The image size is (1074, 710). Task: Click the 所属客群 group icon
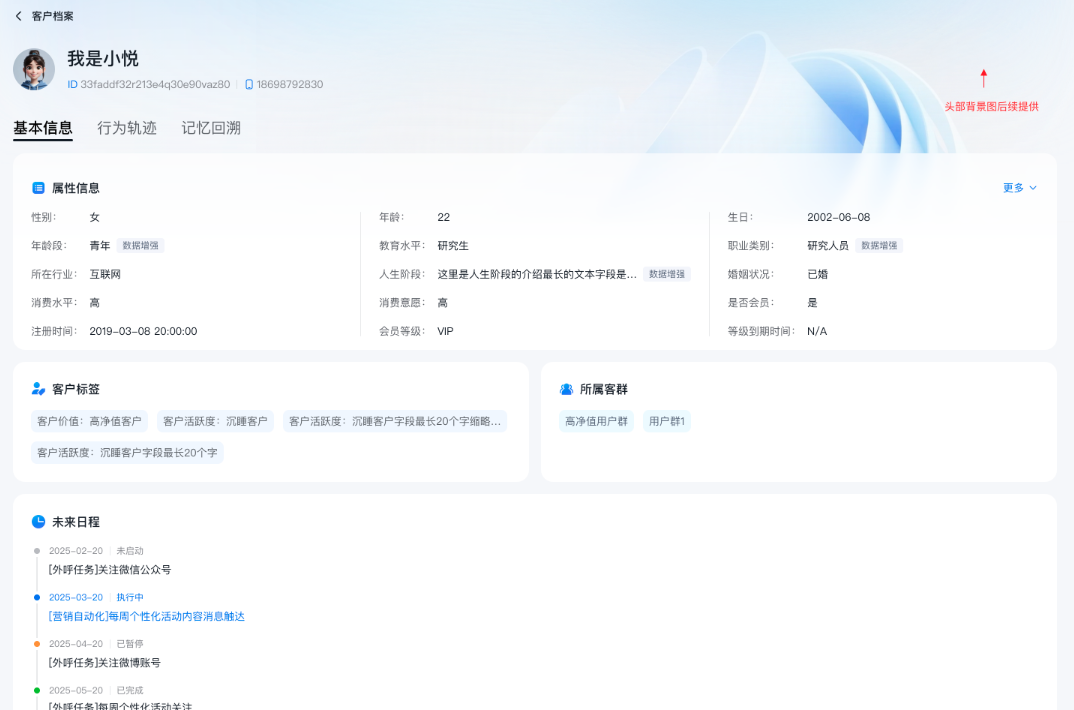[569, 389]
